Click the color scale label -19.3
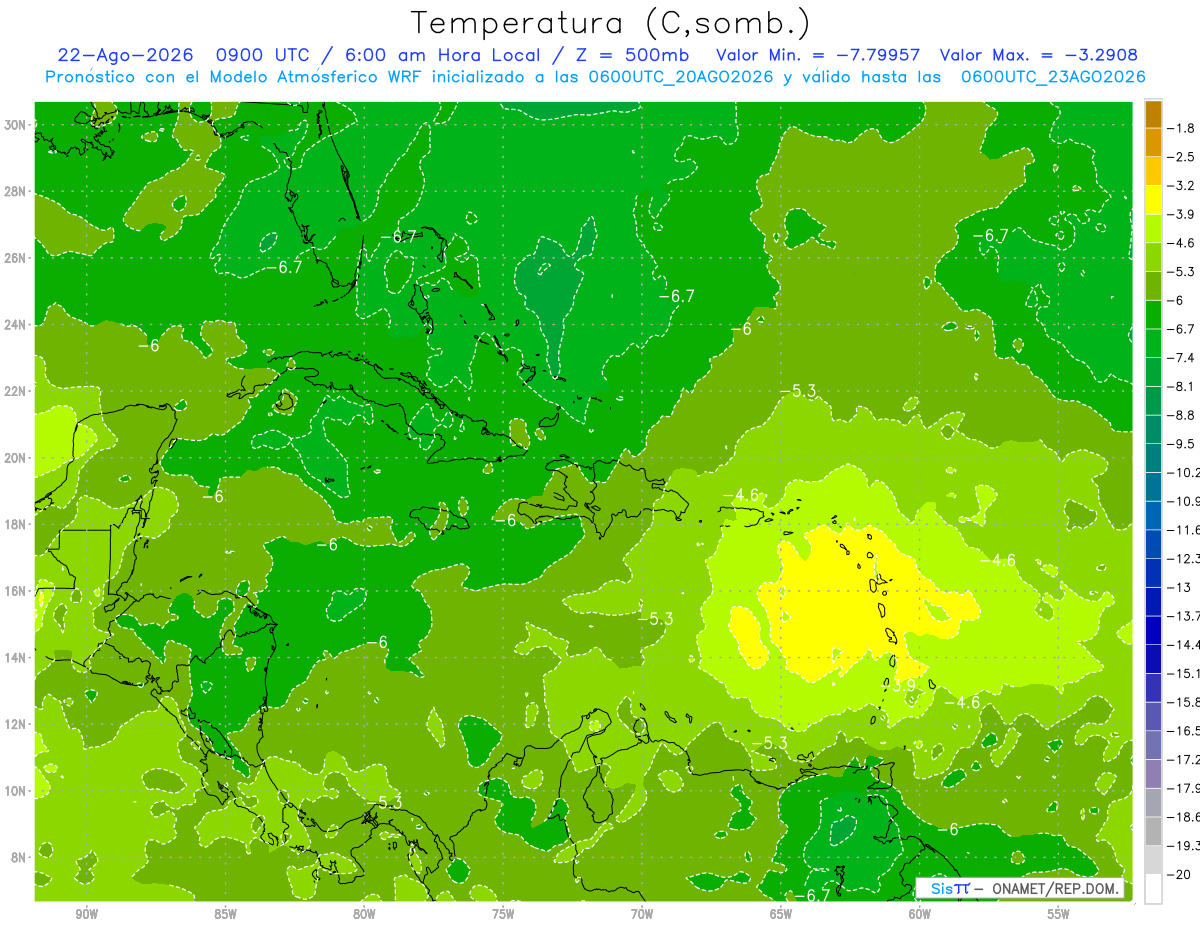 coord(1184,845)
